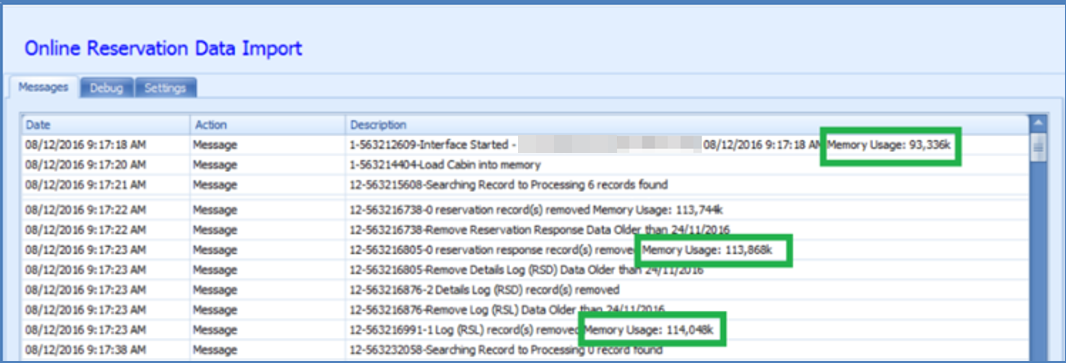Select 'Remove Log (RSL) Data Older than' description
The image size is (1066, 363).
point(507,309)
